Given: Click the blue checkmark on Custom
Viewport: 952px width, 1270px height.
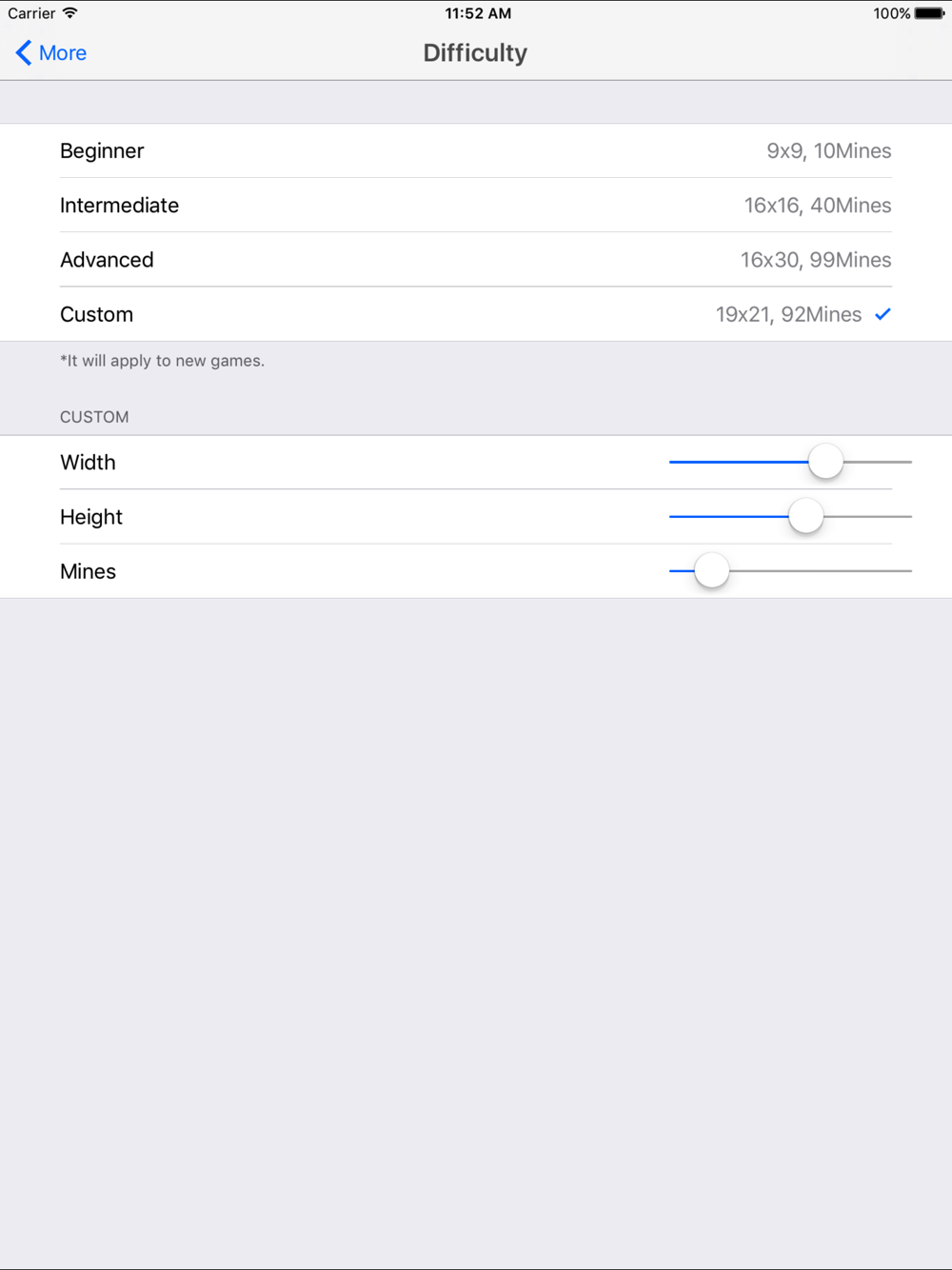Looking at the screenshot, I should pyautogui.click(x=883, y=314).
